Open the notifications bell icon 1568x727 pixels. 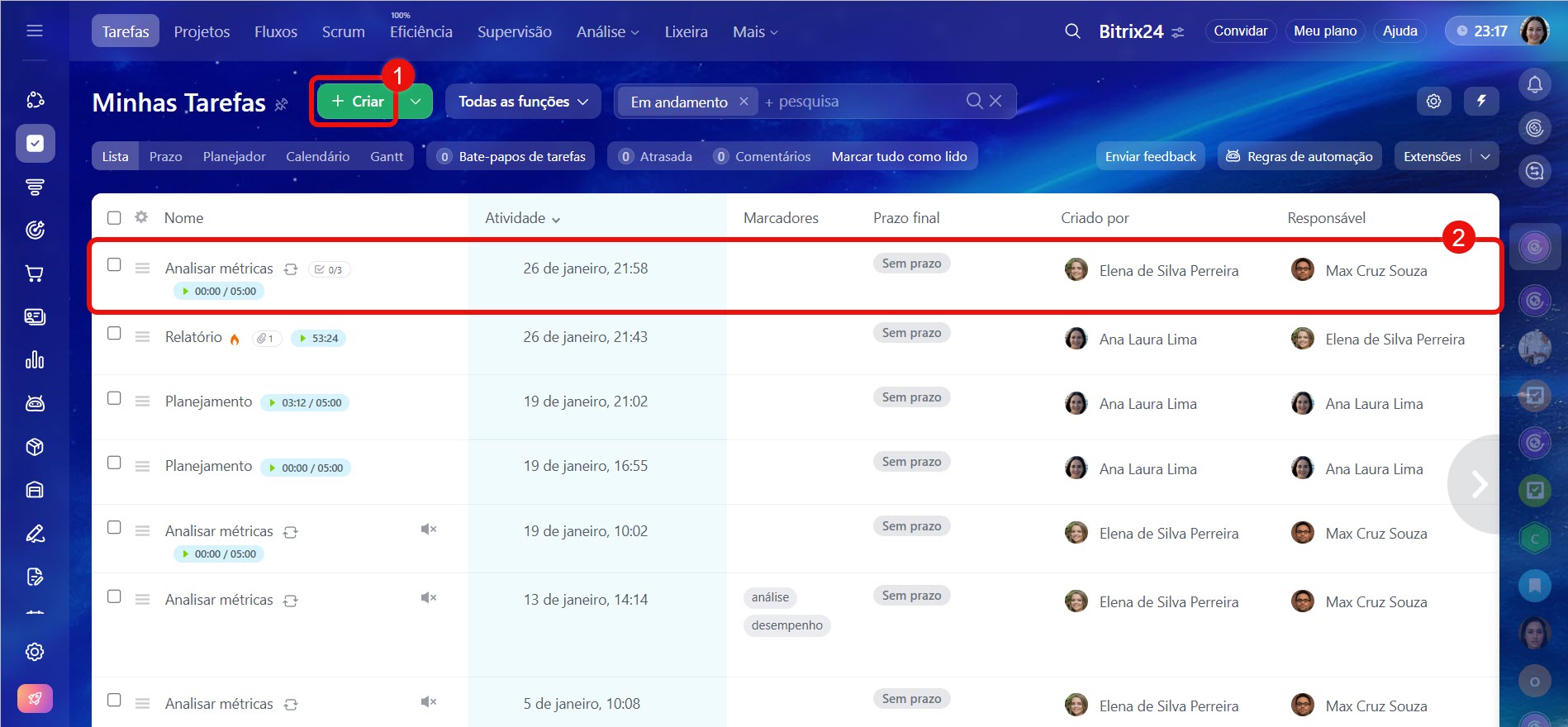tap(1534, 84)
